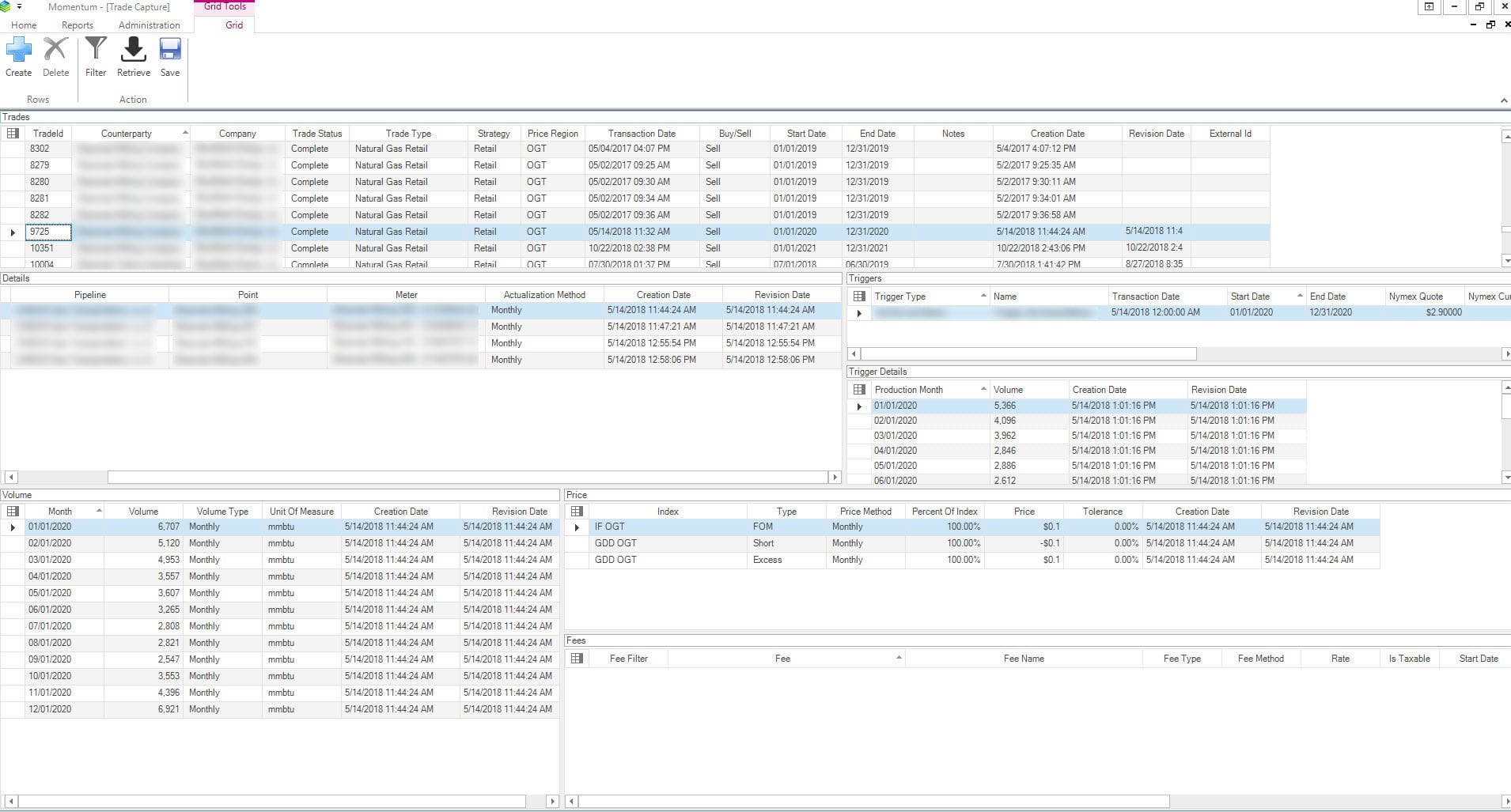This screenshot has width=1511, height=812.
Task: Sort Details grid by Pipeline header
Action: pyautogui.click(x=90, y=295)
